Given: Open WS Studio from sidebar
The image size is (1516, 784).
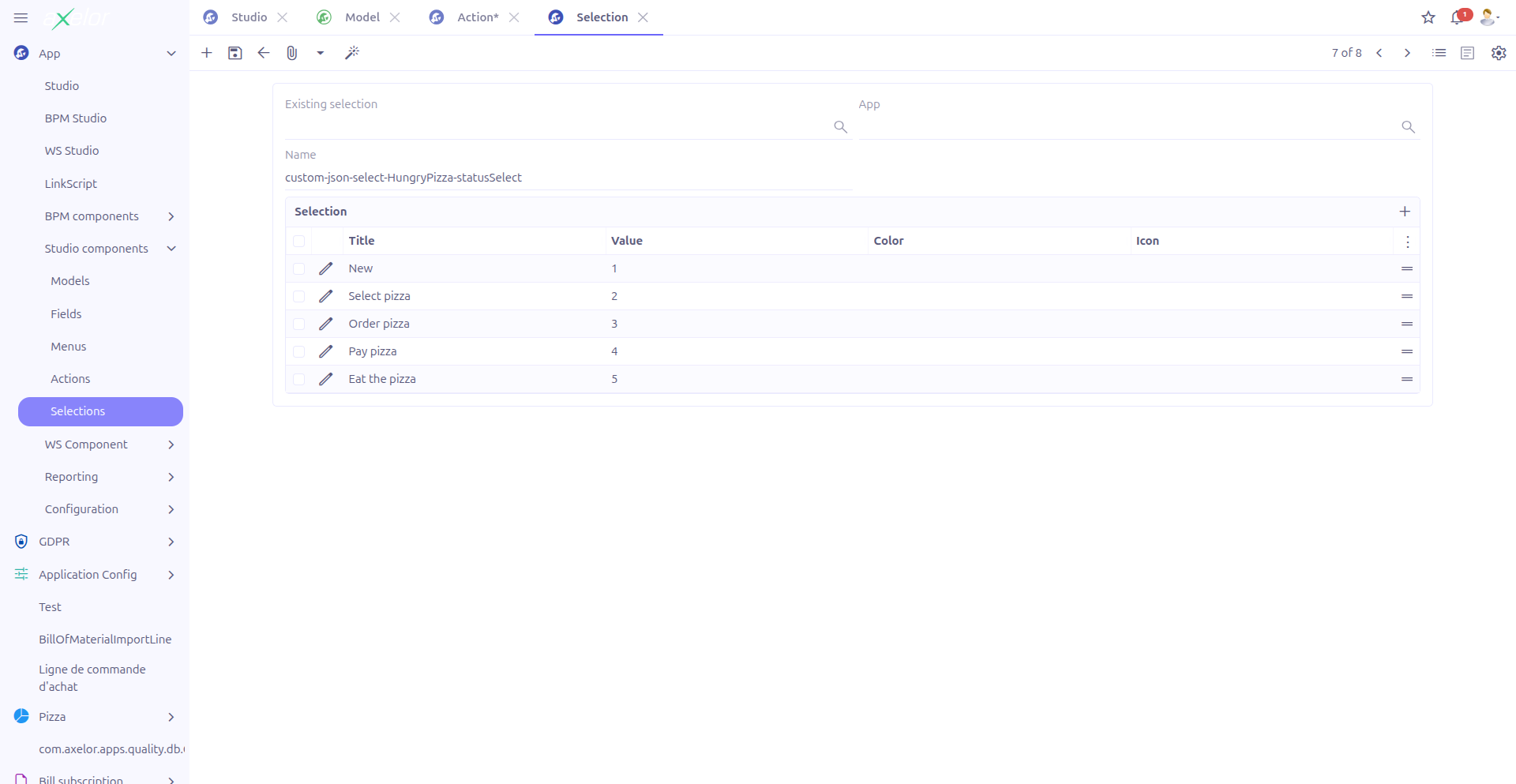Looking at the screenshot, I should [x=72, y=151].
